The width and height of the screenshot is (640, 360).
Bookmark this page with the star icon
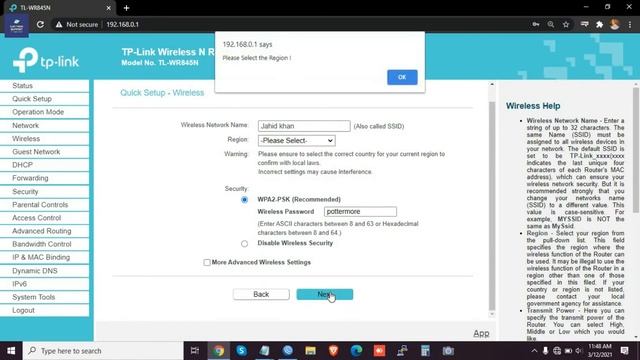(566, 24)
